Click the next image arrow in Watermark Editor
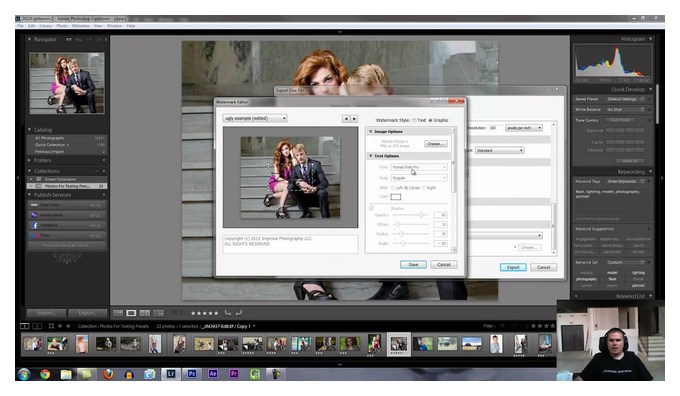Viewport: 680px width, 396px height. [354, 118]
